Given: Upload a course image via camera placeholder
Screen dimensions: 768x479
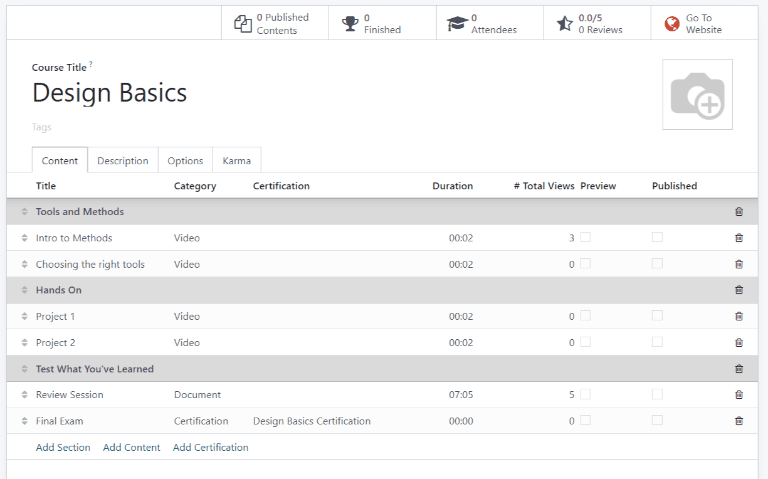Looking at the screenshot, I should coord(697,95).
